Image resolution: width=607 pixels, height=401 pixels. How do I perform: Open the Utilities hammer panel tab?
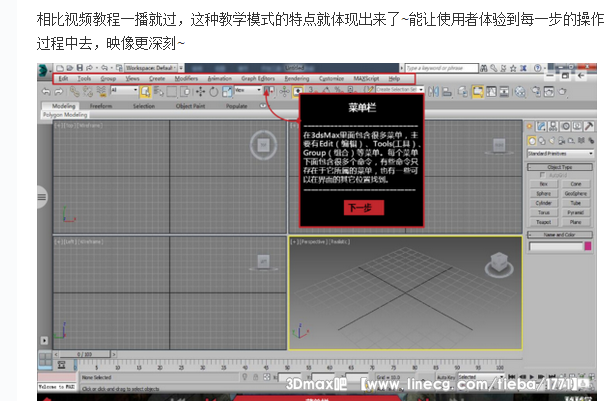(x=589, y=126)
